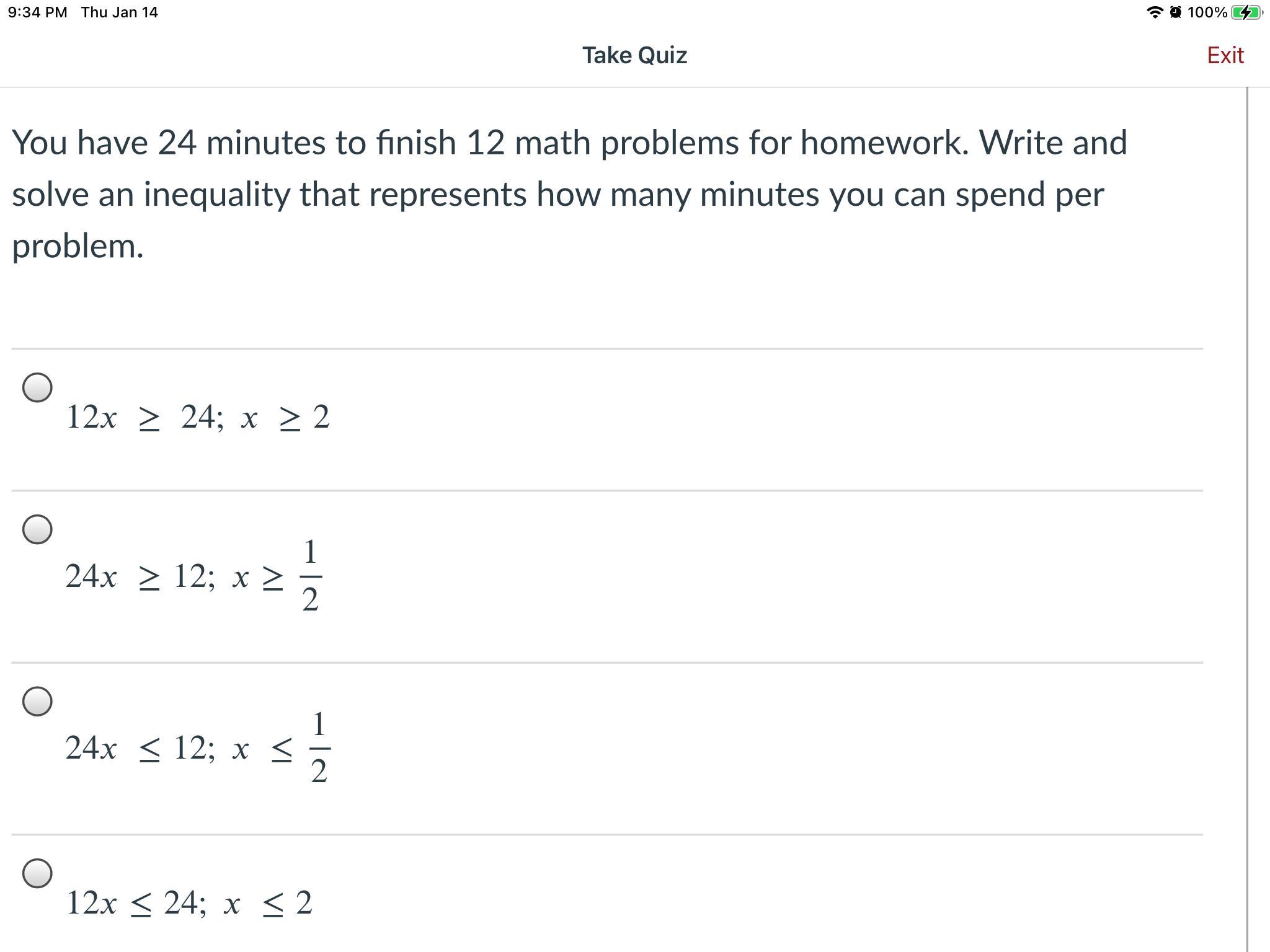Click the answer text '12x ≤ 24; x ≤ 2'
Viewport: 1270px width, 952px height.
(x=189, y=903)
